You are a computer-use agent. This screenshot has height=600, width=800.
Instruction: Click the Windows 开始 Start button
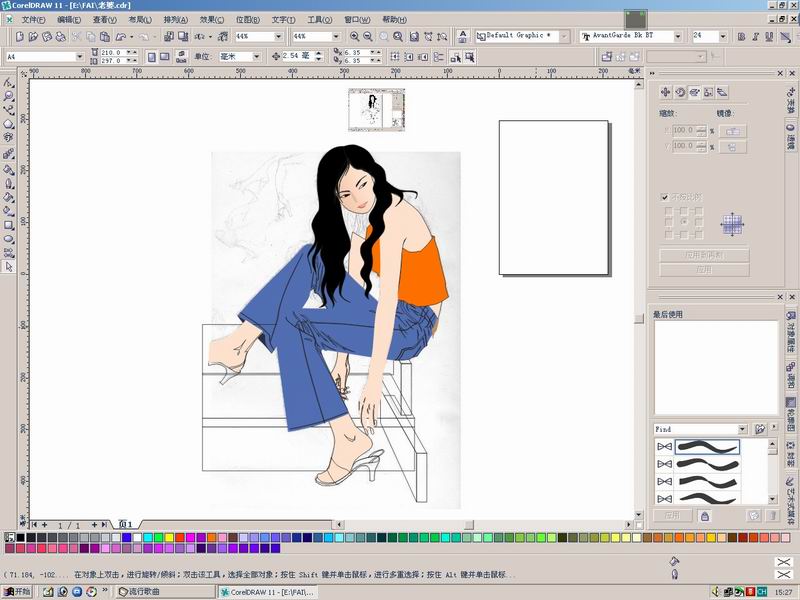click(x=17, y=592)
